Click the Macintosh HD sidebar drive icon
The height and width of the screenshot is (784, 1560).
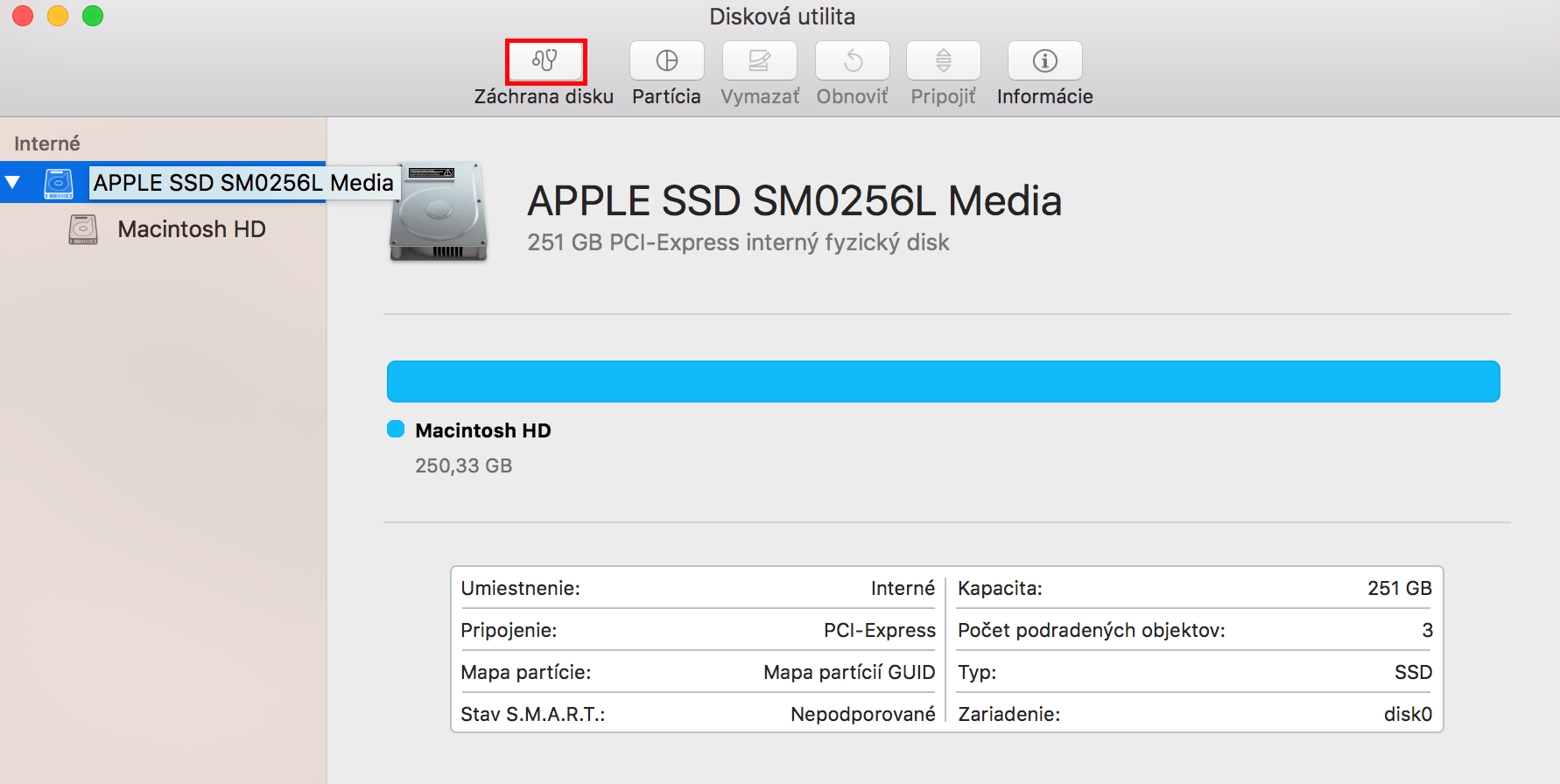coord(83,229)
